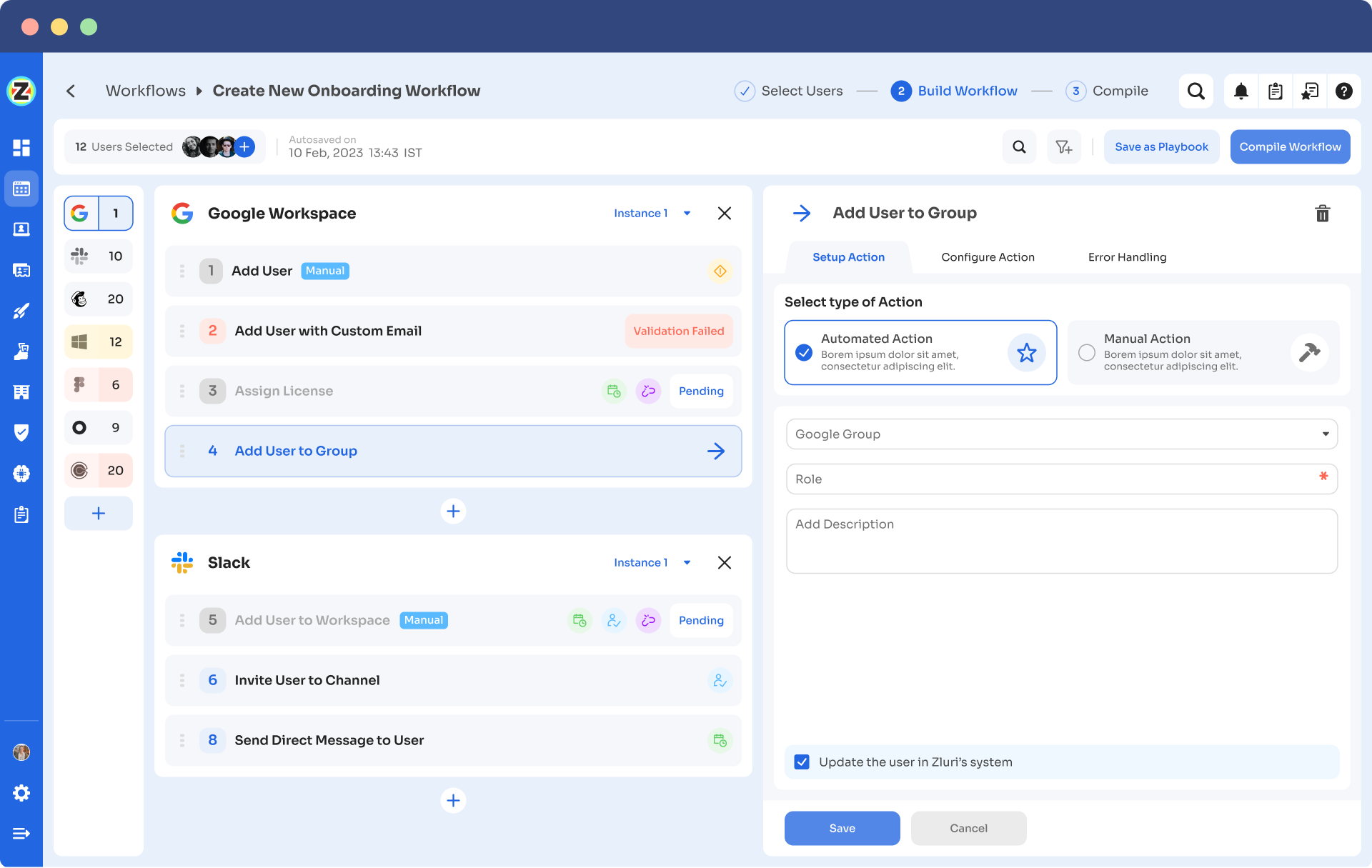Click the Slack logo icon in workflow

pyautogui.click(x=182, y=562)
